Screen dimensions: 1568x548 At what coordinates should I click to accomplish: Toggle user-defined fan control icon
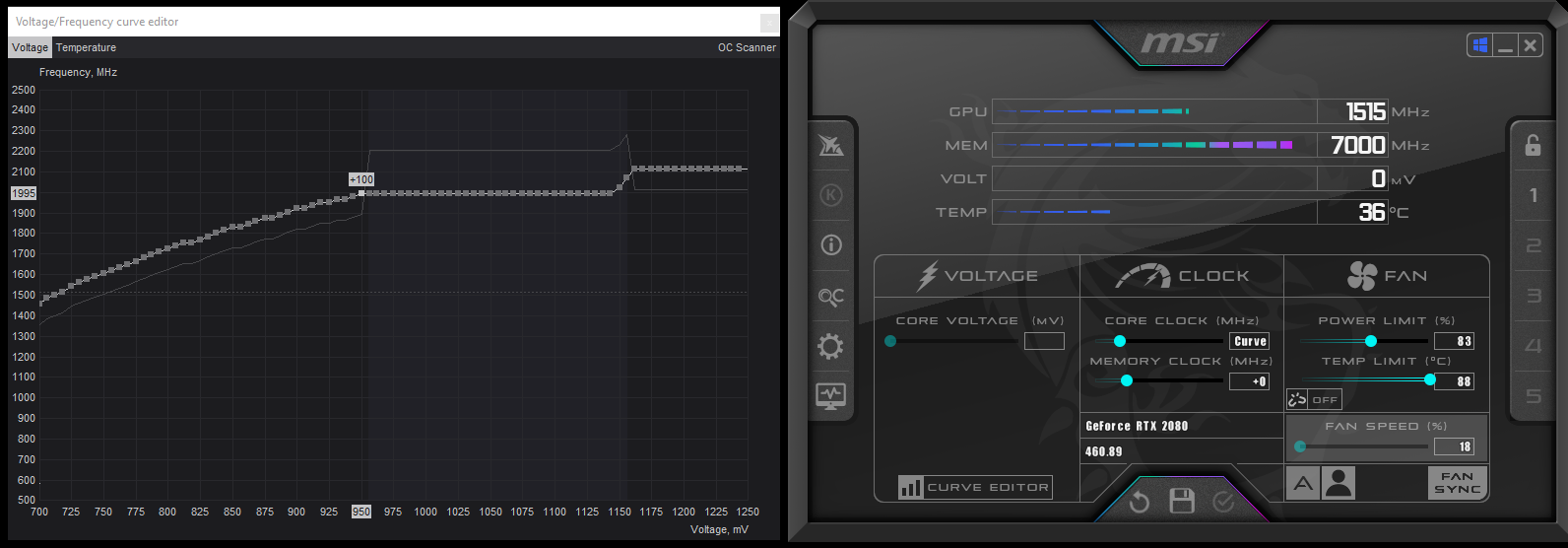1339,483
